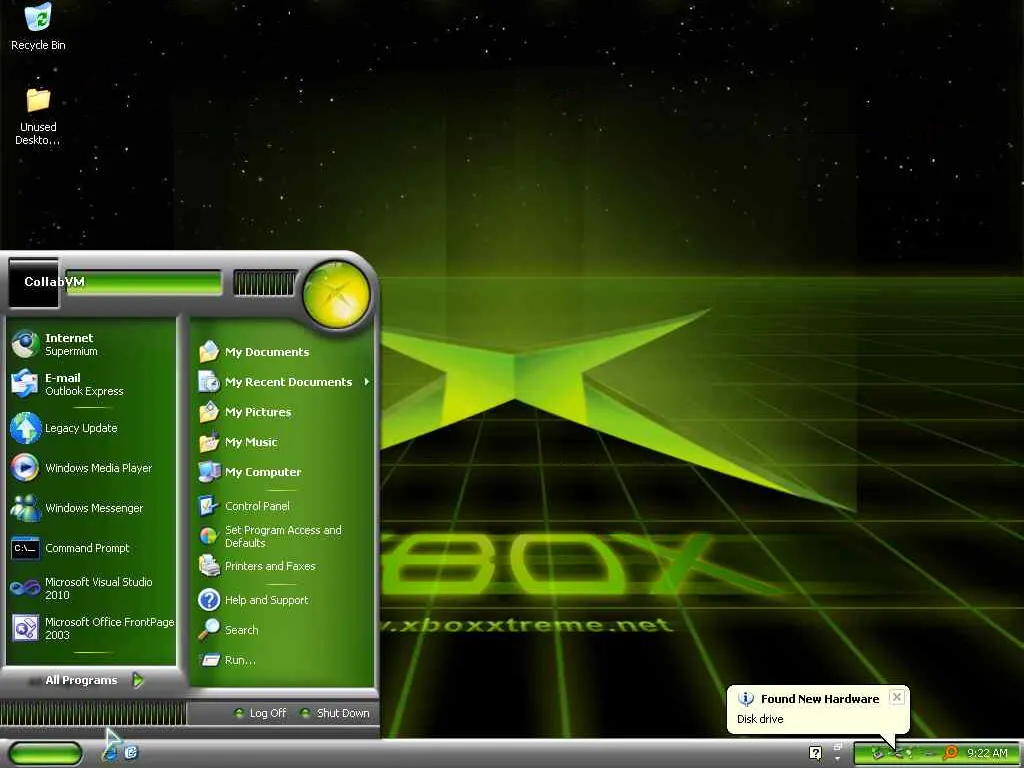Click the orange magnifier tray icon
Viewport: 1024px width, 768px height.
pos(951,753)
